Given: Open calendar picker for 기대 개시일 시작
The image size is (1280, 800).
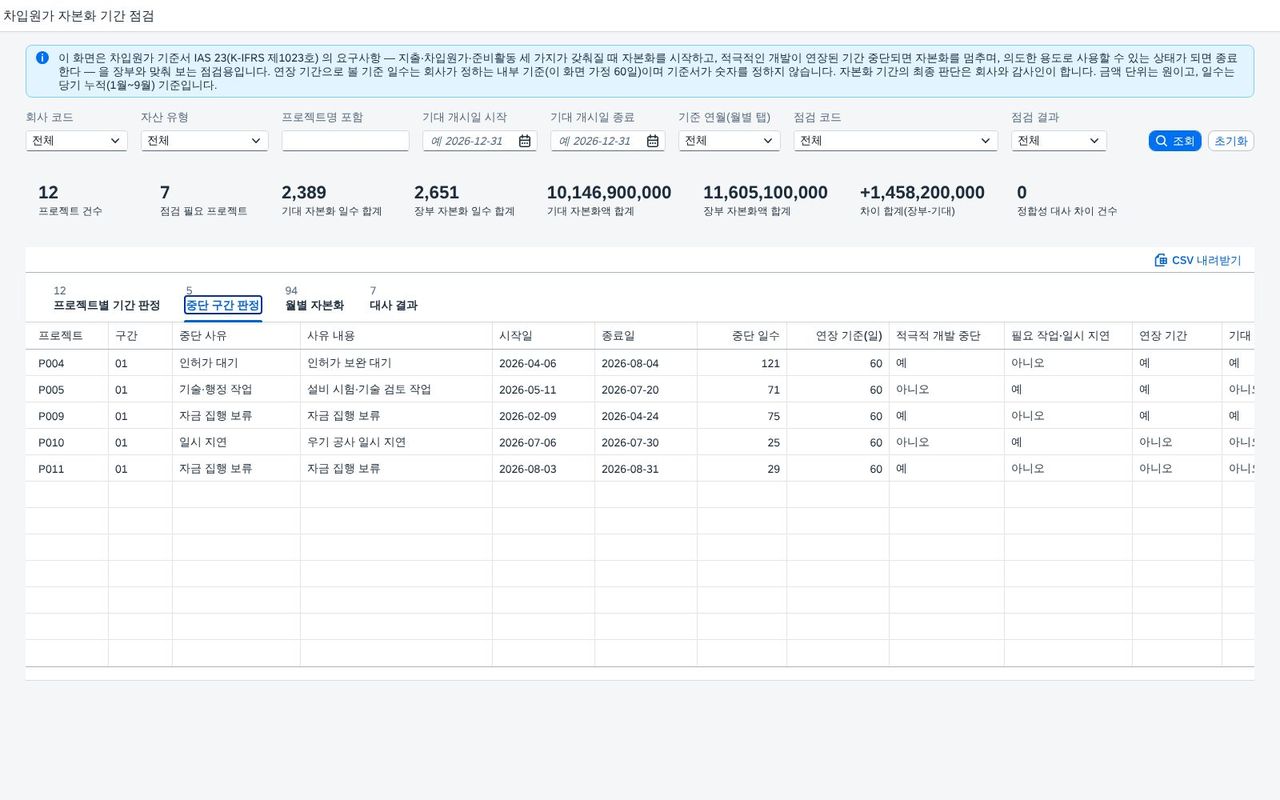Looking at the screenshot, I should pos(525,141).
